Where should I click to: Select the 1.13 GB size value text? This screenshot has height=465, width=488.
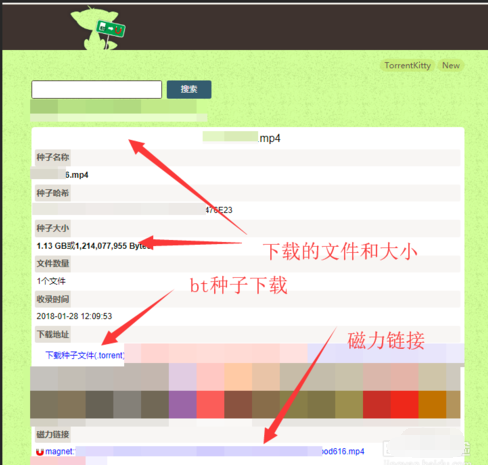[x=95, y=246]
